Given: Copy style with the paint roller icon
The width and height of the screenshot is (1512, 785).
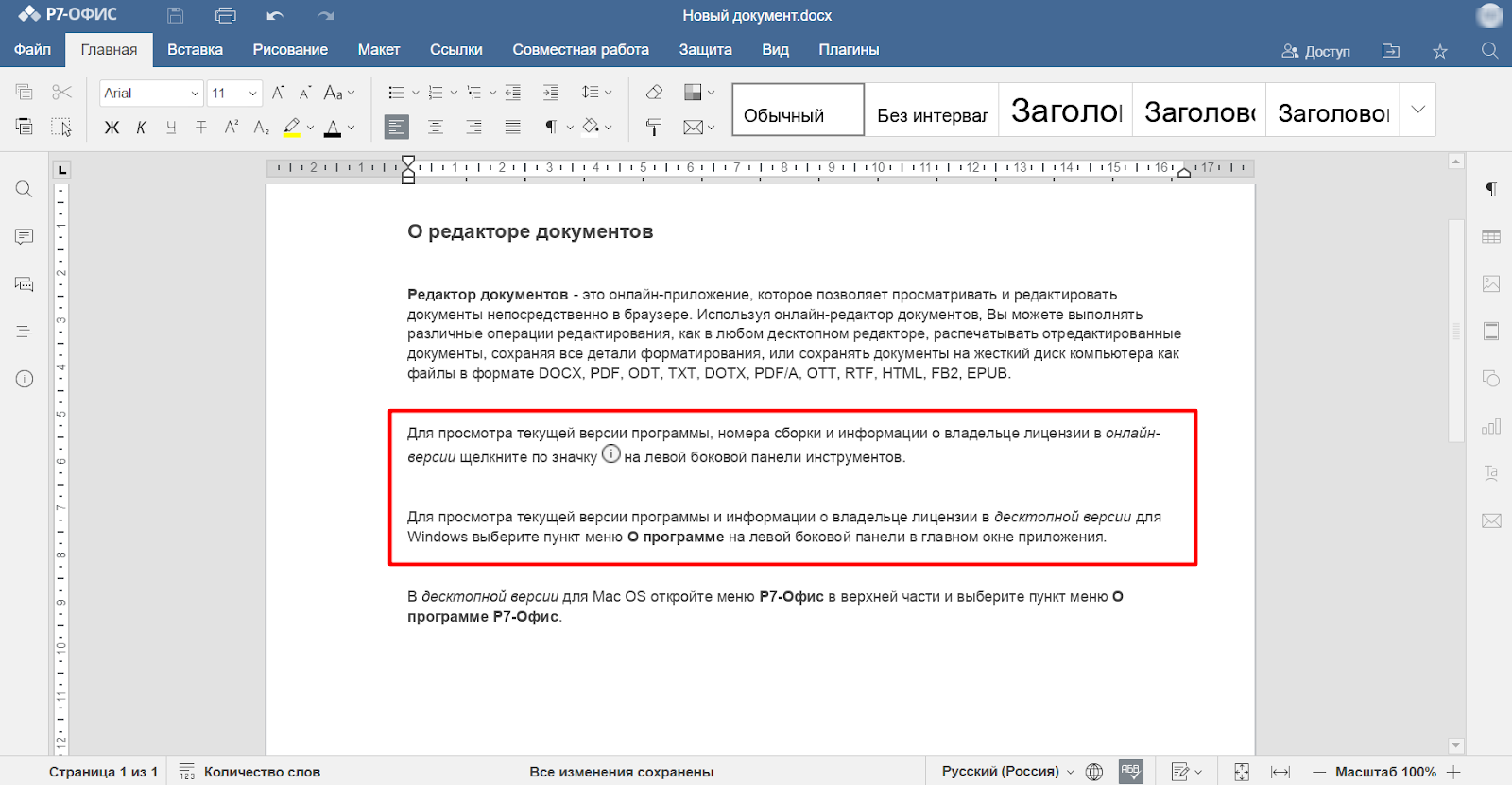Looking at the screenshot, I should pos(654,127).
